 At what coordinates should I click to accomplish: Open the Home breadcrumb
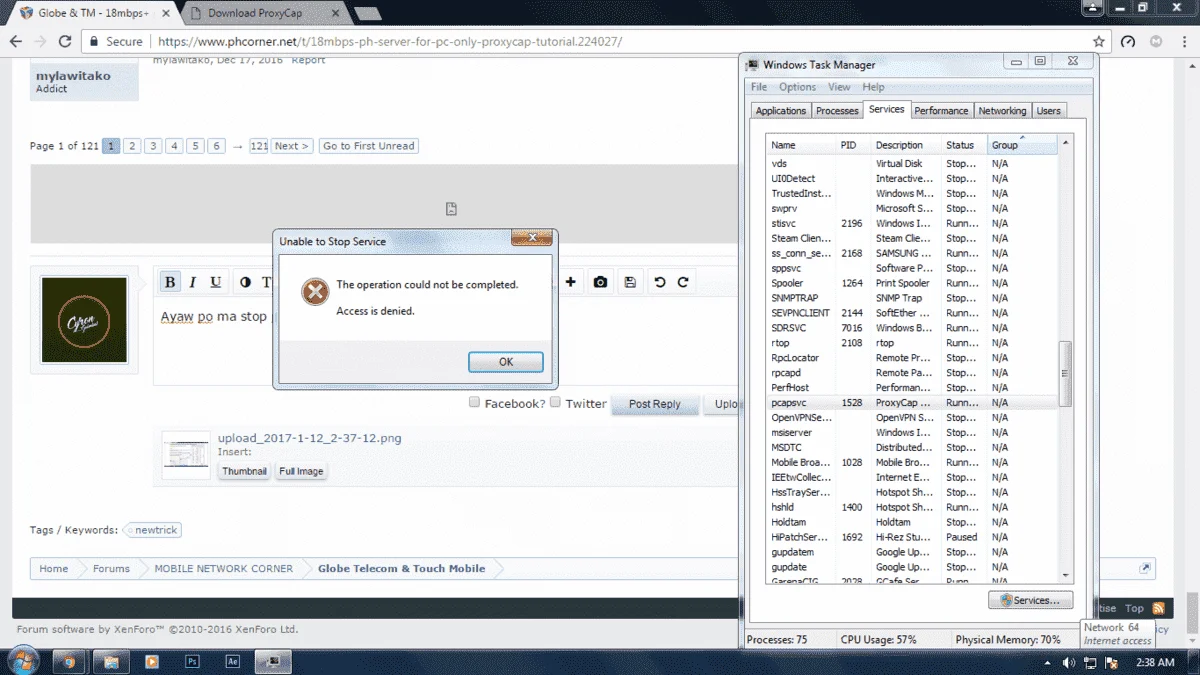pos(53,568)
